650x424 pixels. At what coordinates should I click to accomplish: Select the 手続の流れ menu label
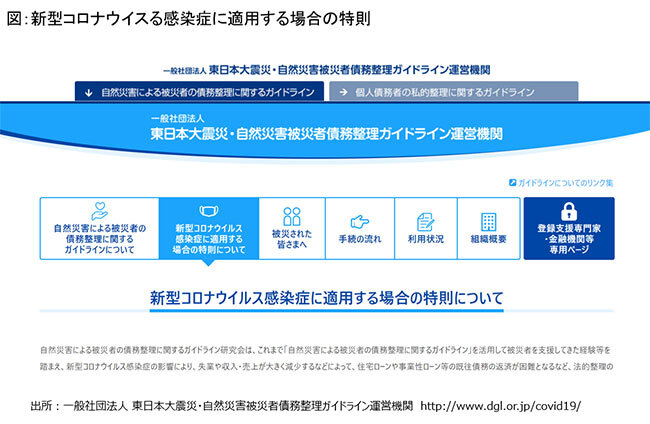360,240
